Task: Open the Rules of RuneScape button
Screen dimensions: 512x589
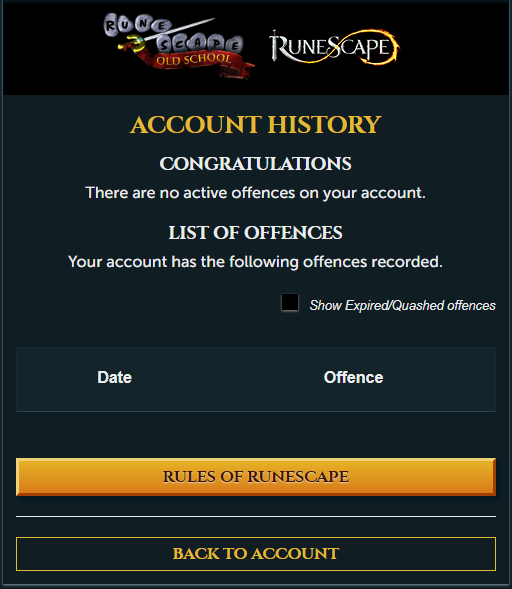Action: 256,477
